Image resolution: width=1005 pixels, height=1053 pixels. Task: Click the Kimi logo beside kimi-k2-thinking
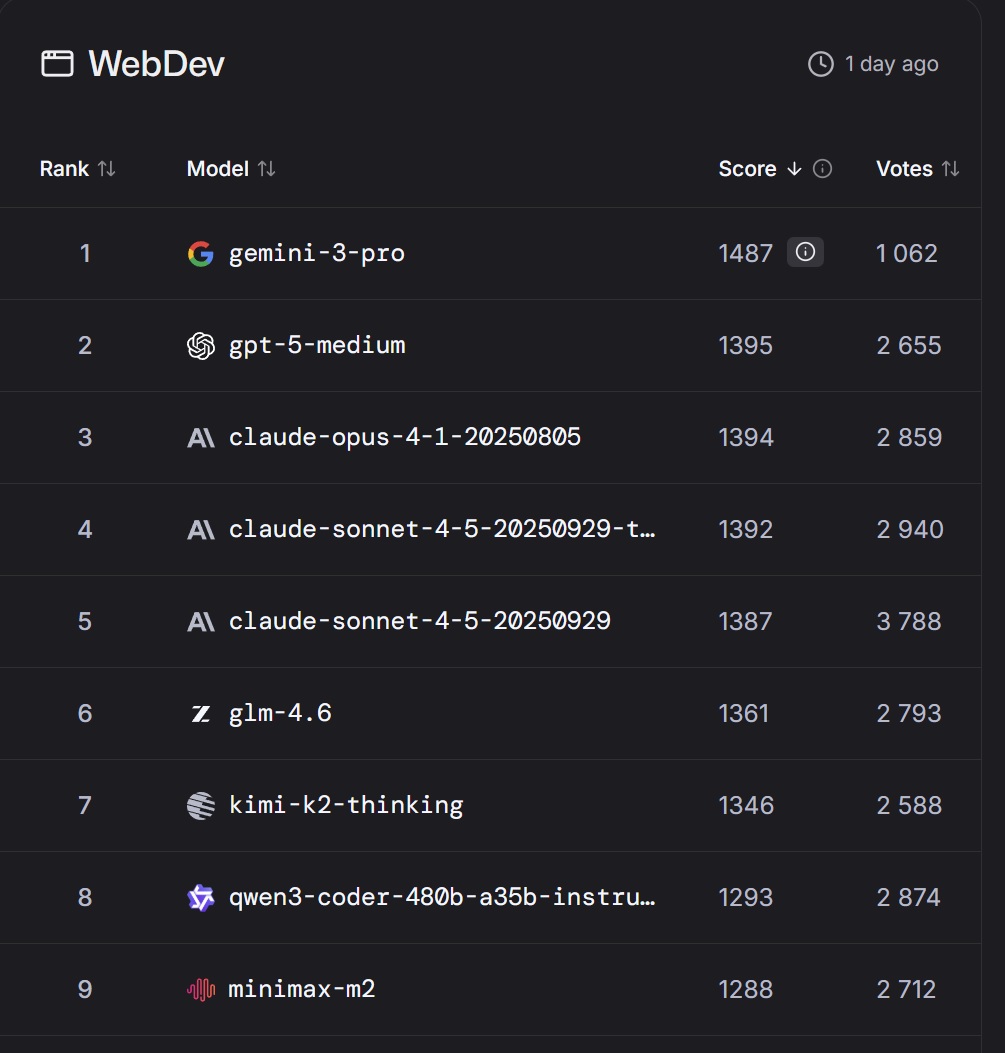click(x=201, y=806)
